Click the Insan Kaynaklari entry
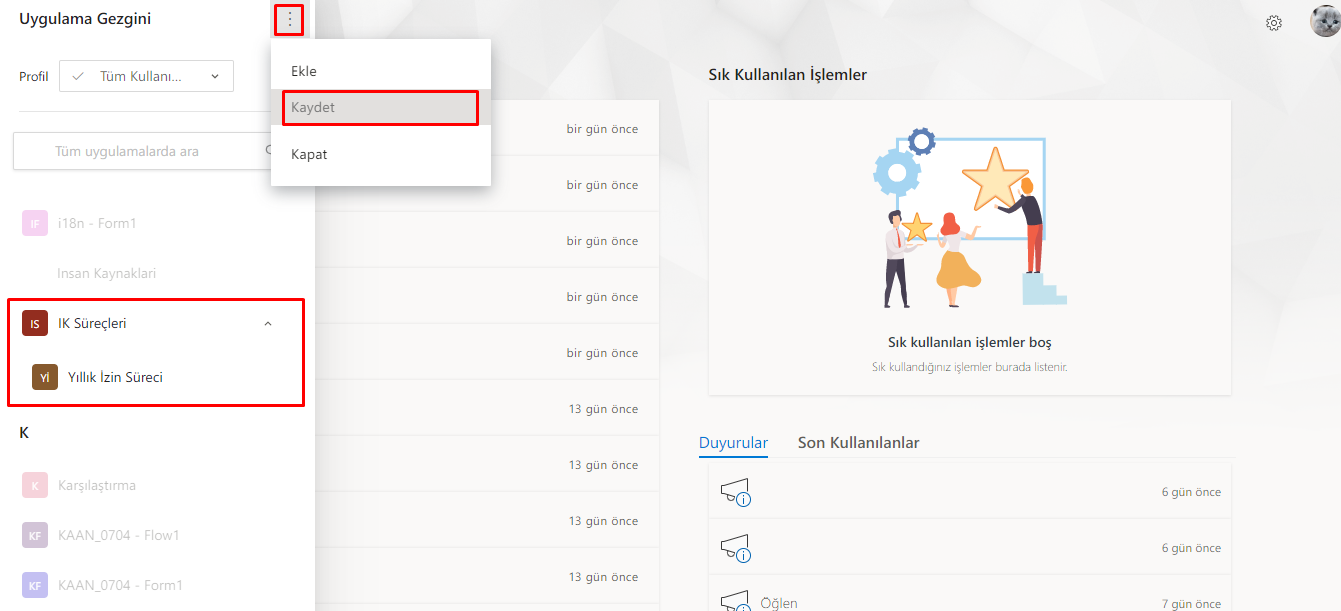The image size is (1341, 611). click(106, 273)
